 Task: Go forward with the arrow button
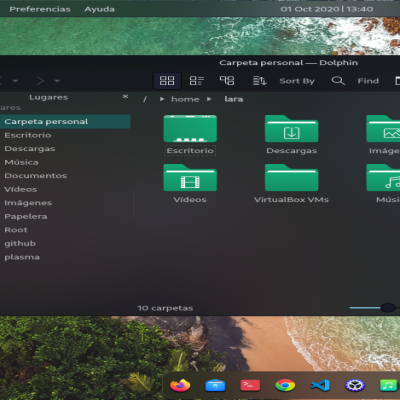[x=40, y=81]
